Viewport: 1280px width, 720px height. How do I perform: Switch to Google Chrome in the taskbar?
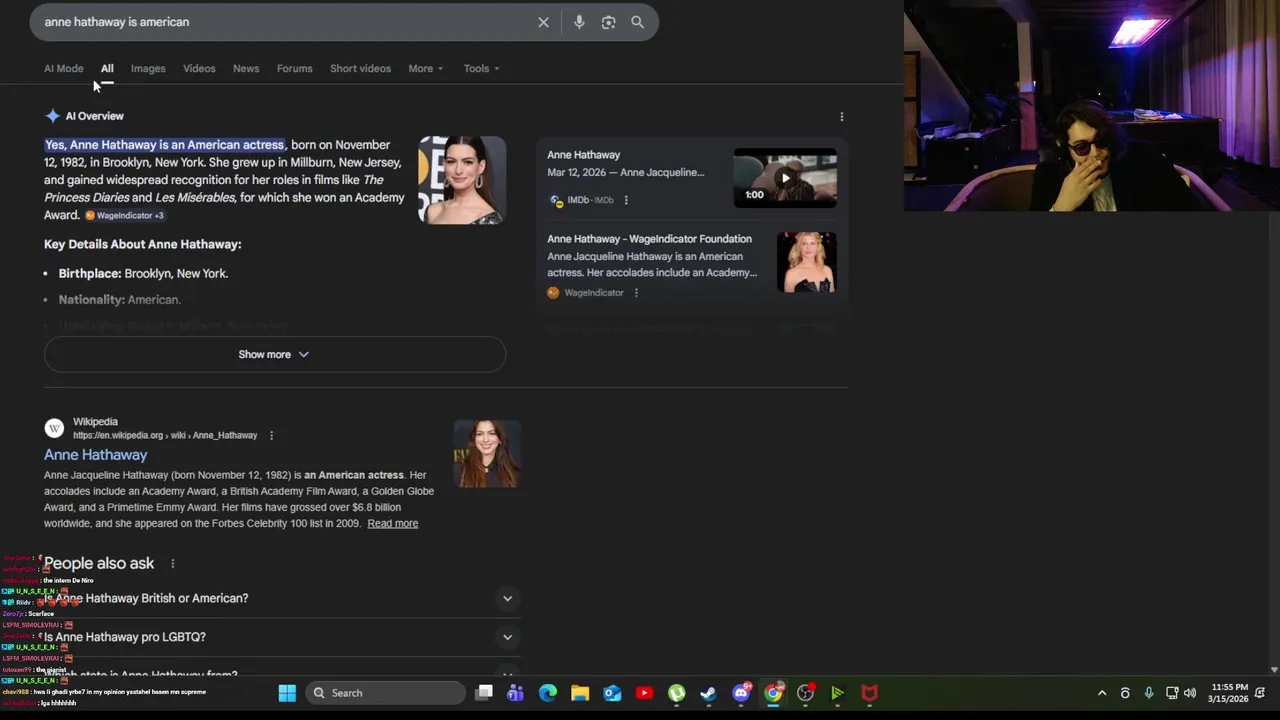[773, 693]
